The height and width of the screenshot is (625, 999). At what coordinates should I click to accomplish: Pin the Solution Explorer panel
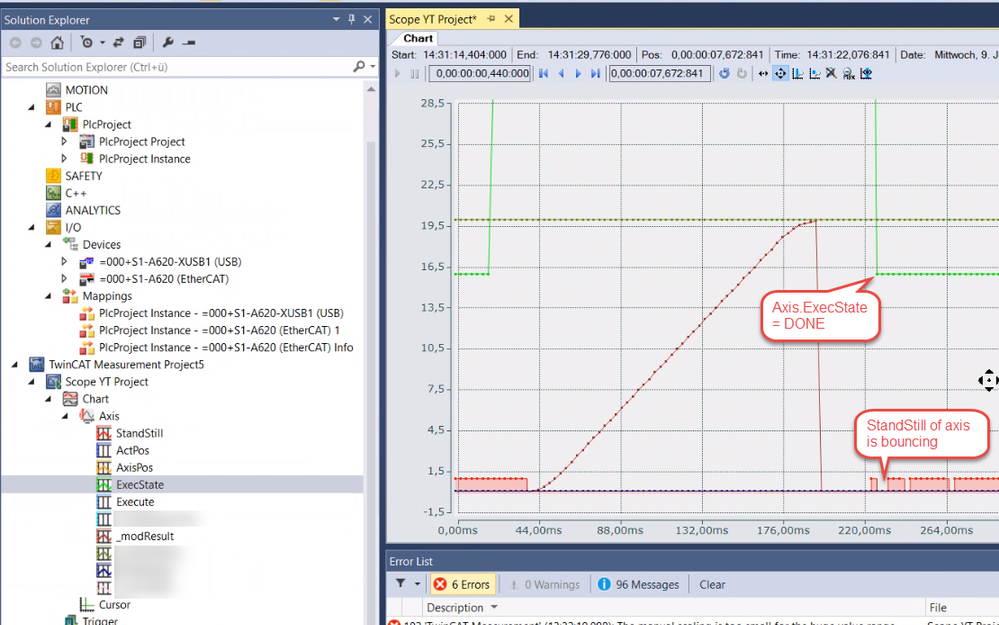pyautogui.click(x=352, y=20)
